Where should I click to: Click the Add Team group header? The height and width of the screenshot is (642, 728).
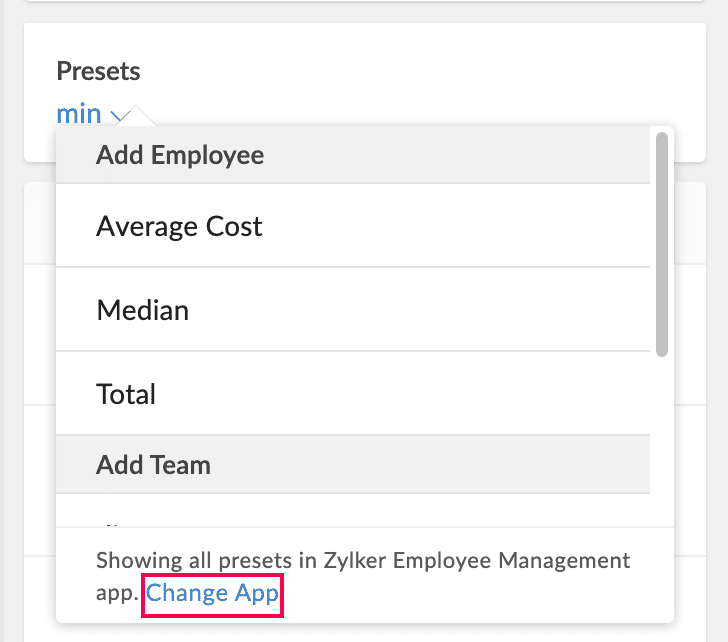coord(153,465)
